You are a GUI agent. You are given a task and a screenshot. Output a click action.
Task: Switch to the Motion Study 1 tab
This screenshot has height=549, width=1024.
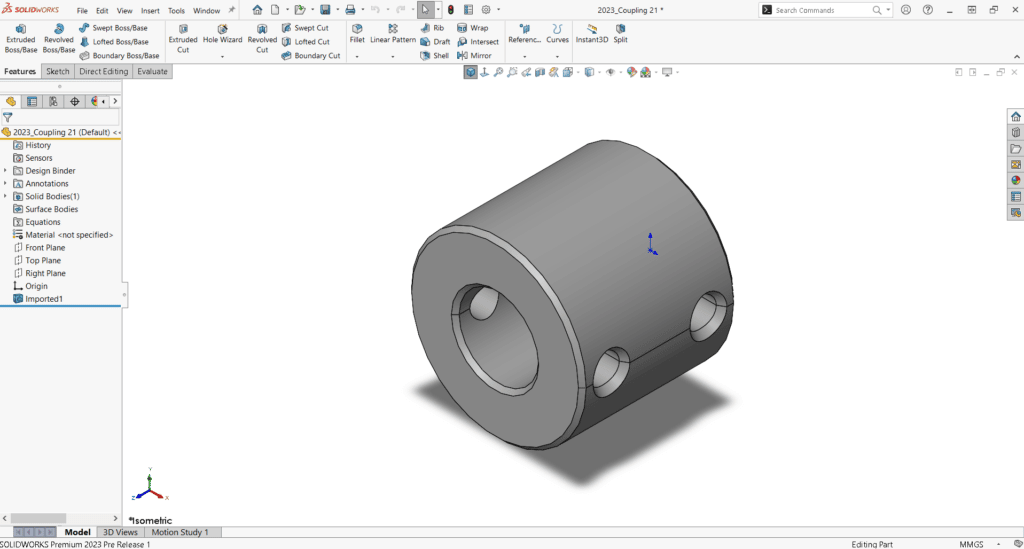pos(178,533)
